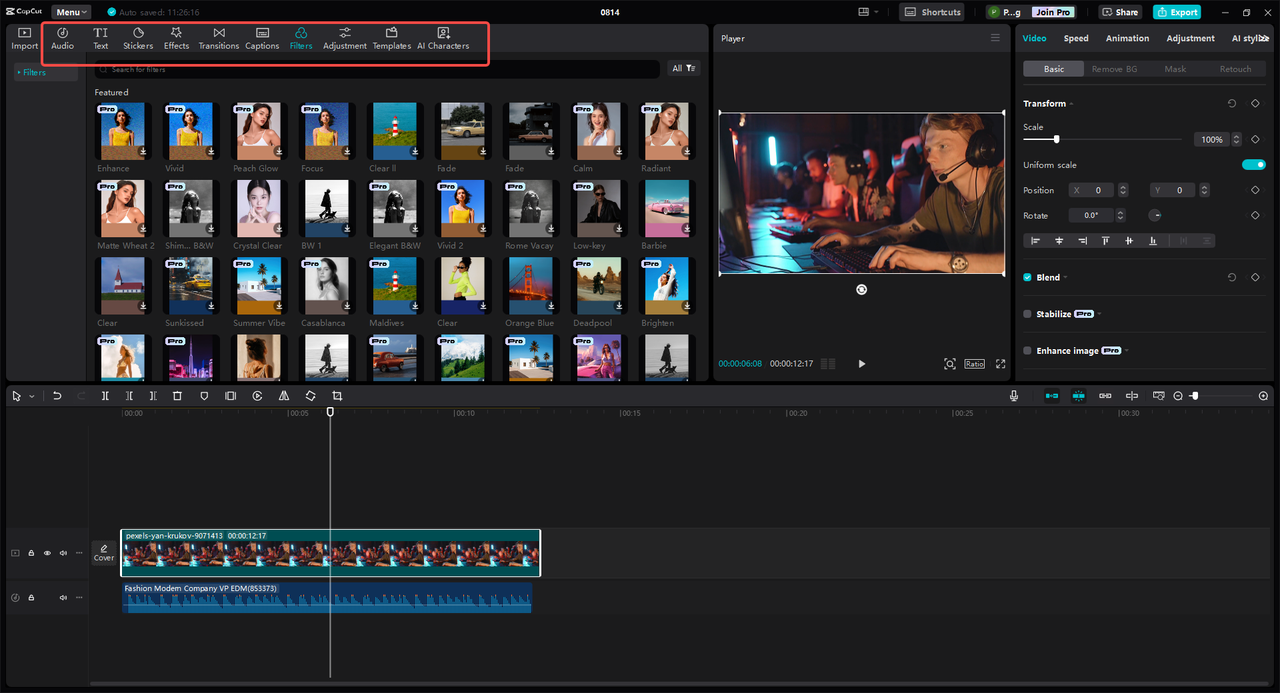
Task: Click the delete trash icon in timeline toolbar
Action: pos(177,396)
